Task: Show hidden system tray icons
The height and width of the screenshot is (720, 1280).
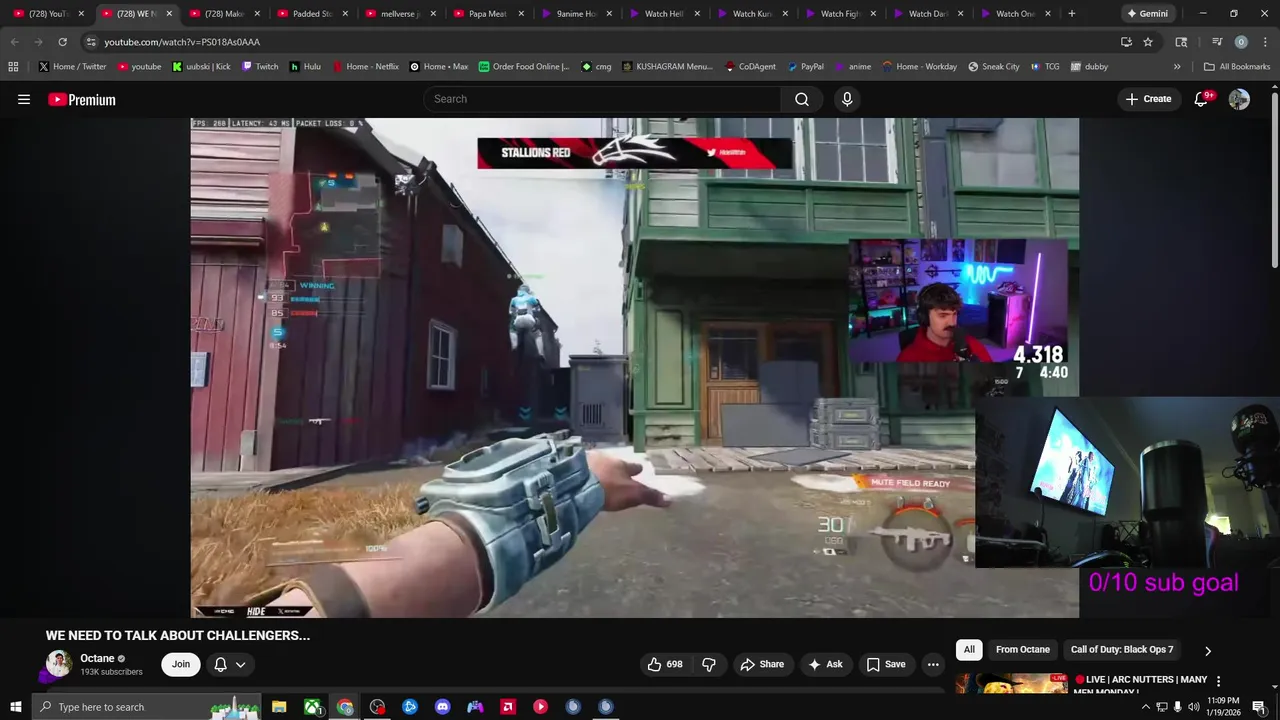Action: click(1145, 707)
